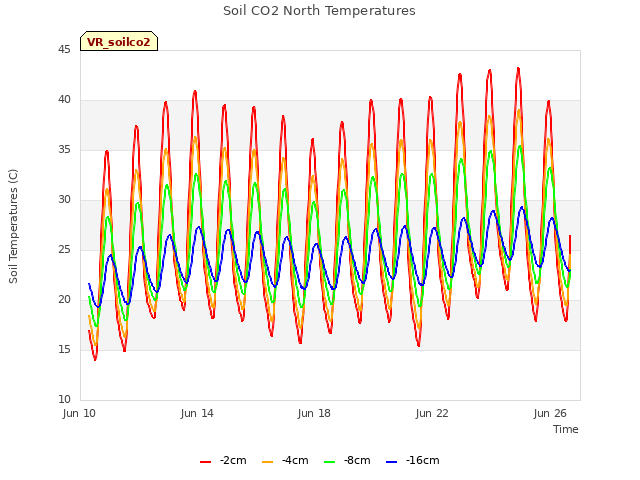Click the 40 y-axis tick label

(x=64, y=100)
